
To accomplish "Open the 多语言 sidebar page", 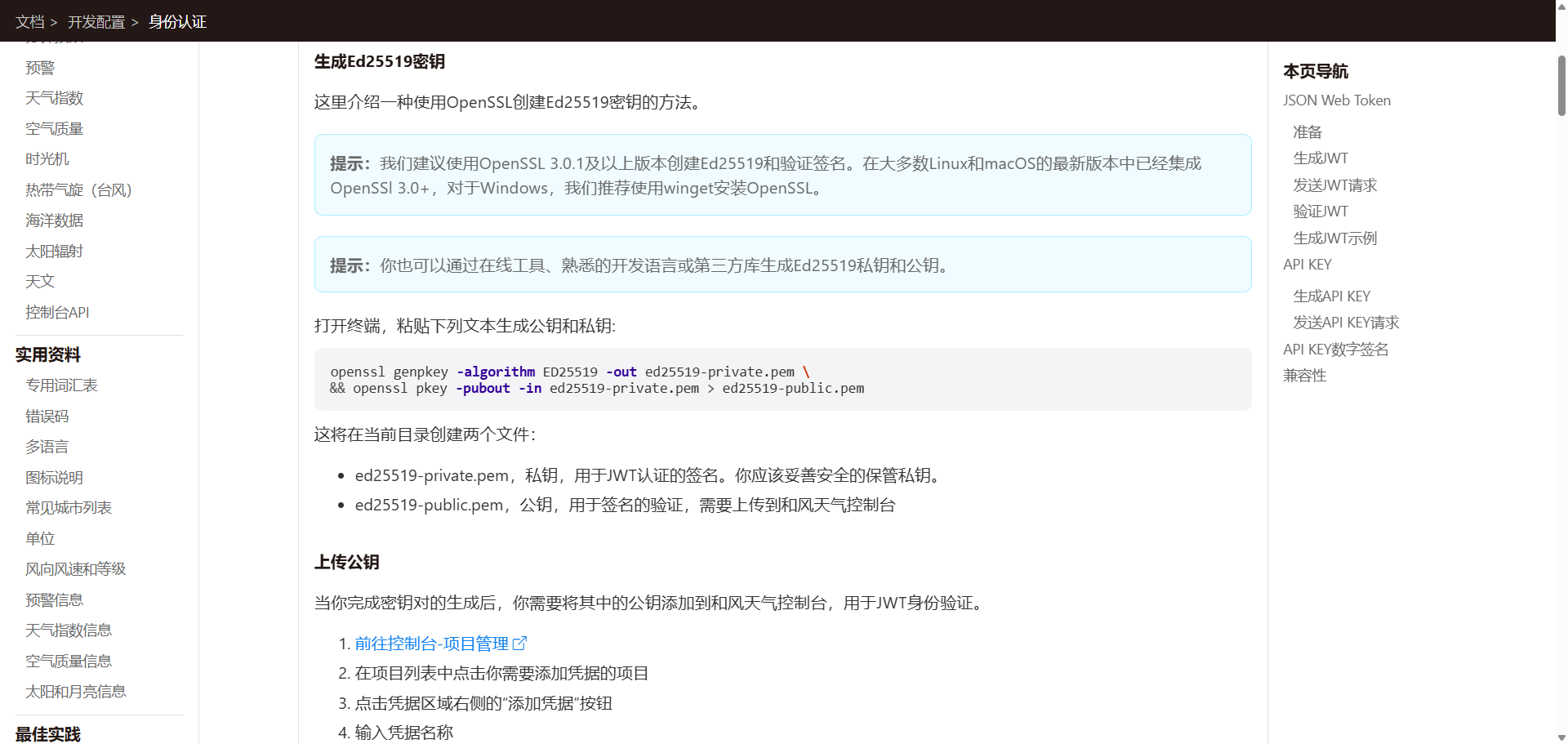I will (x=47, y=447).
